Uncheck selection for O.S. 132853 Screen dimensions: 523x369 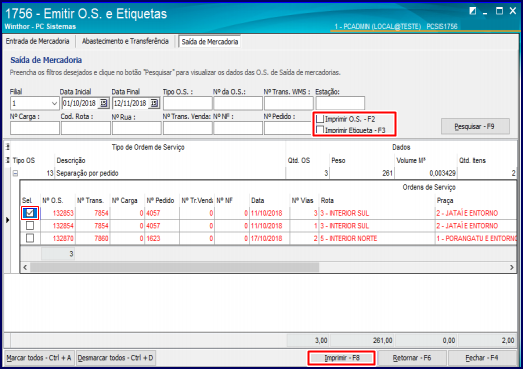pyautogui.click(x=30, y=213)
